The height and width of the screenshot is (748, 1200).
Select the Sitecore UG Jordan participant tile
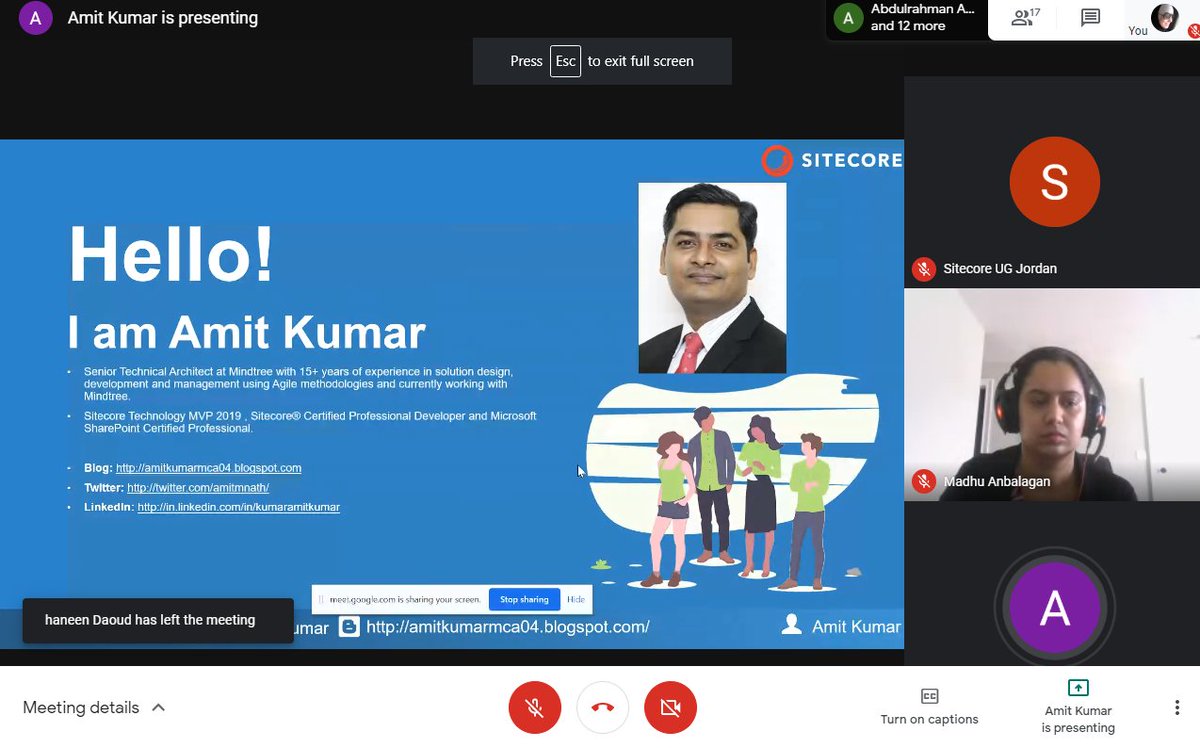(x=1052, y=183)
